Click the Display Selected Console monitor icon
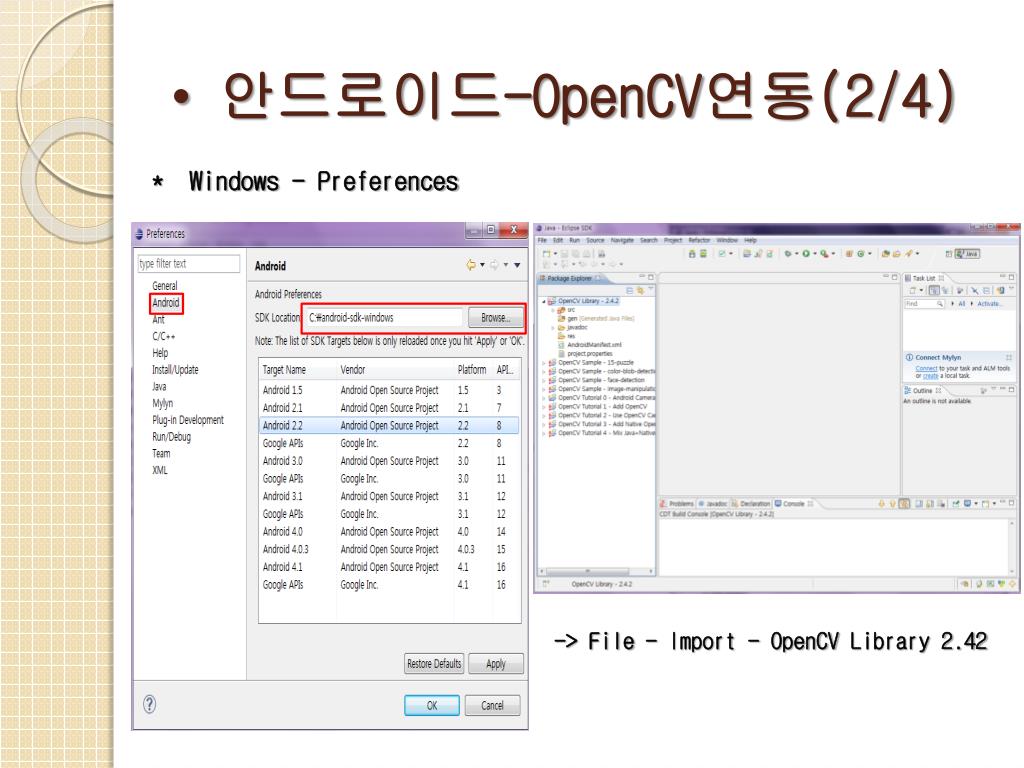The height and width of the screenshot is (768, 1024). click(x=967, y=504)
